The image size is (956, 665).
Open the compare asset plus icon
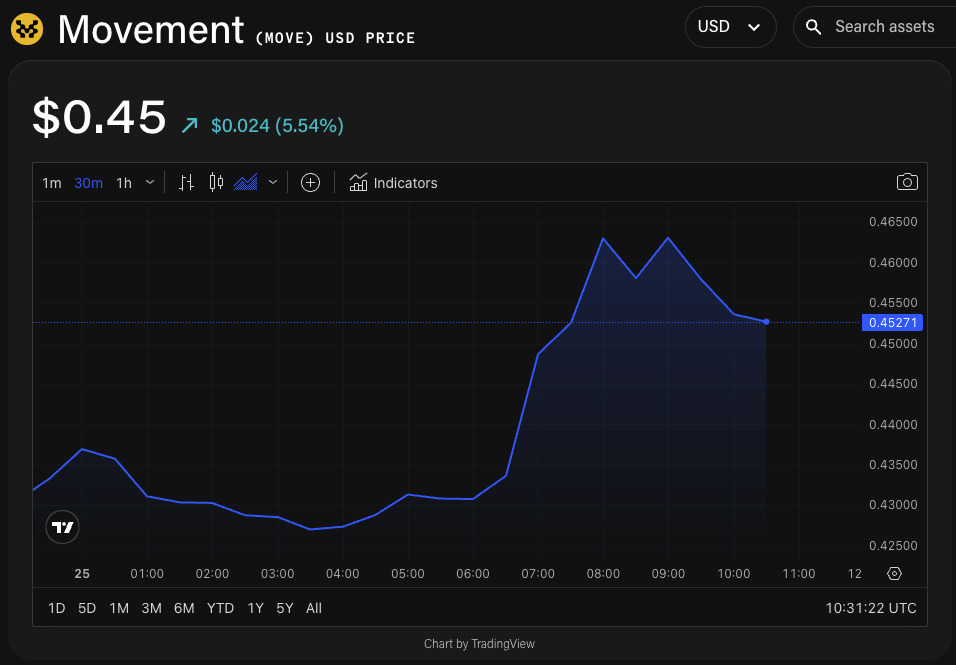coord(310,182)
